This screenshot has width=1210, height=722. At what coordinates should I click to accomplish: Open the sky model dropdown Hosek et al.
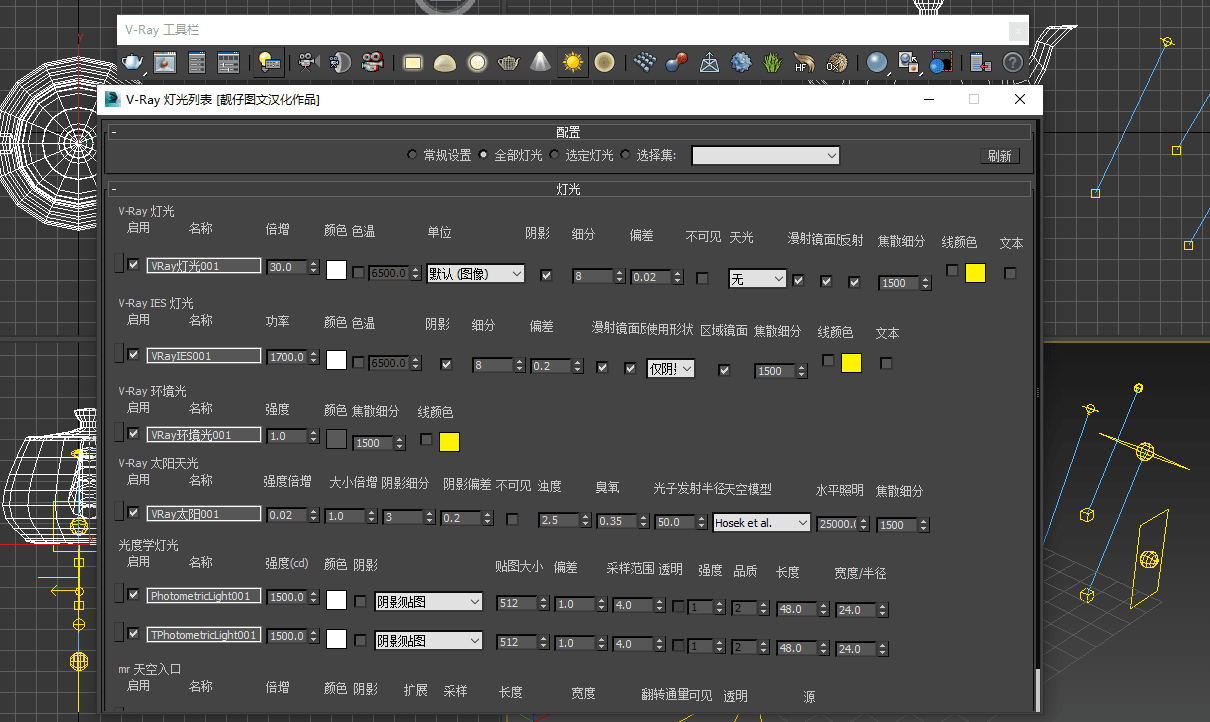pyautogui.click(x=762, y=522)
